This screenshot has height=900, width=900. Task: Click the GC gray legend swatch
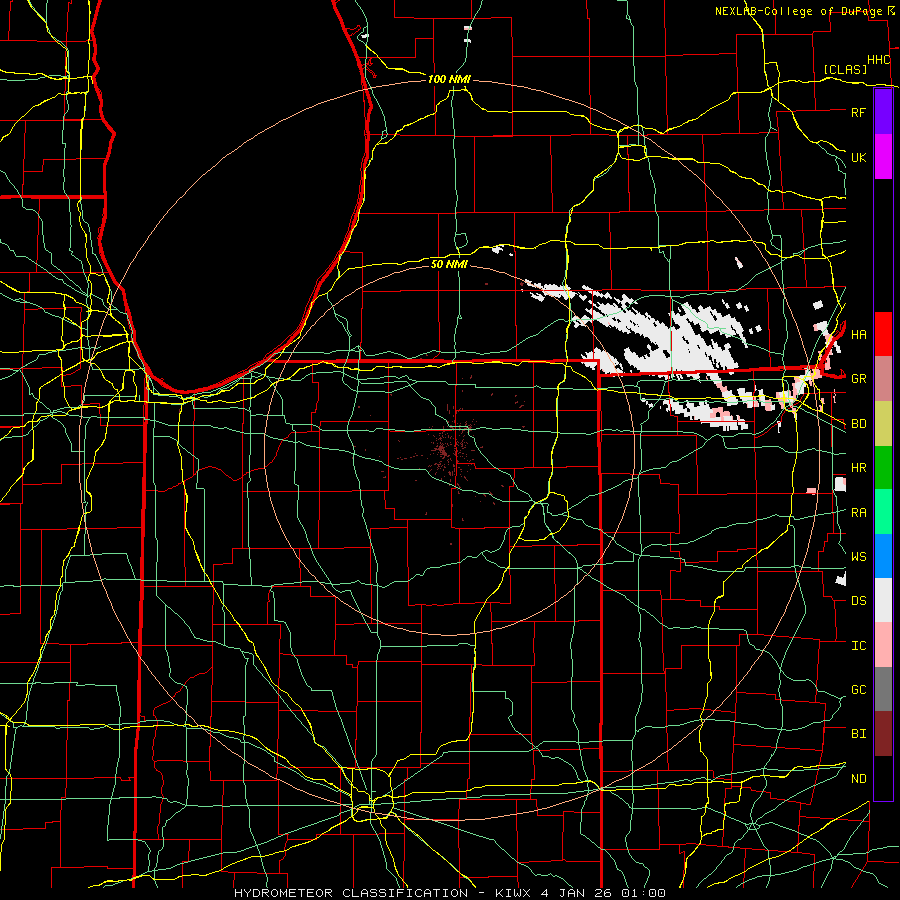(x=883, y=689)
